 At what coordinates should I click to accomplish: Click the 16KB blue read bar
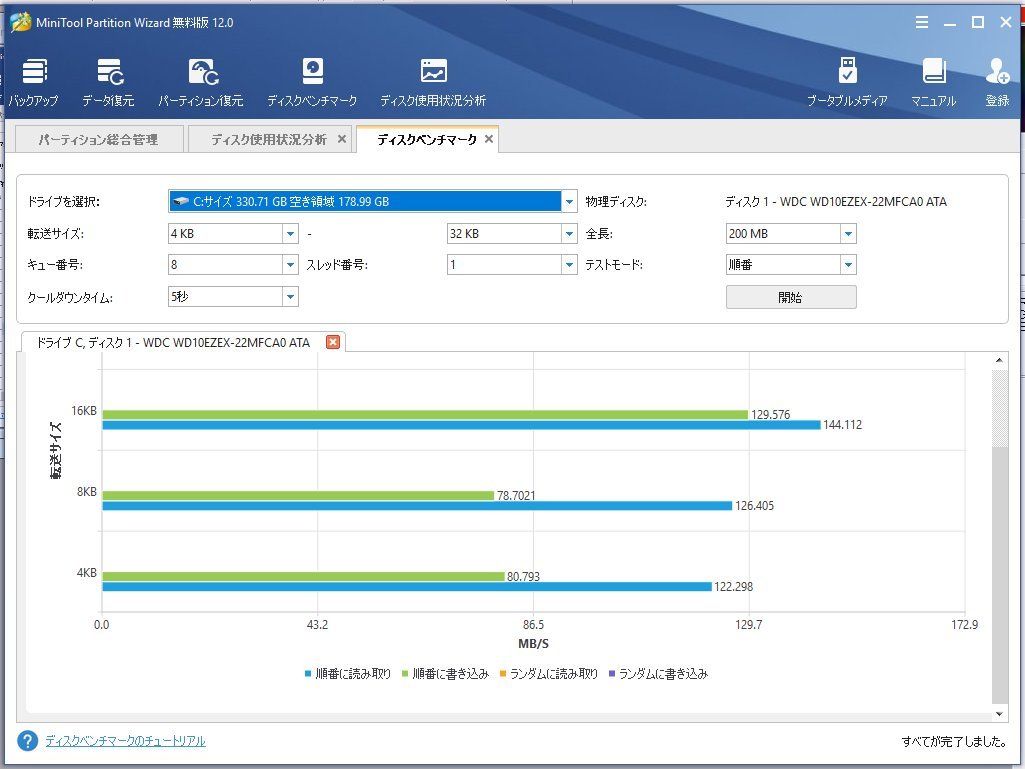coord(461,425)
